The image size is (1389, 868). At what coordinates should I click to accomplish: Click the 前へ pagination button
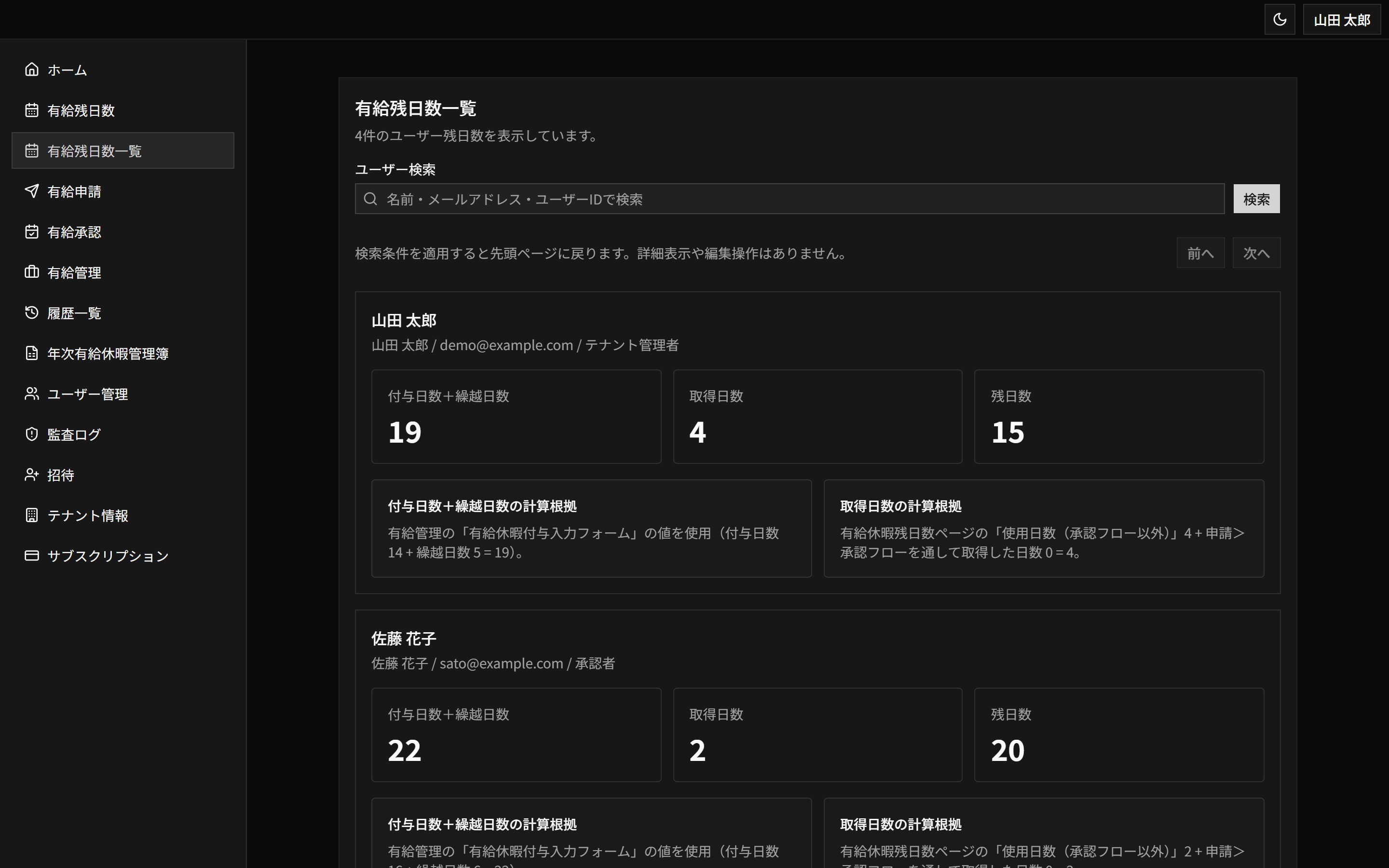pyautogui.click(x=1200, y=253)
